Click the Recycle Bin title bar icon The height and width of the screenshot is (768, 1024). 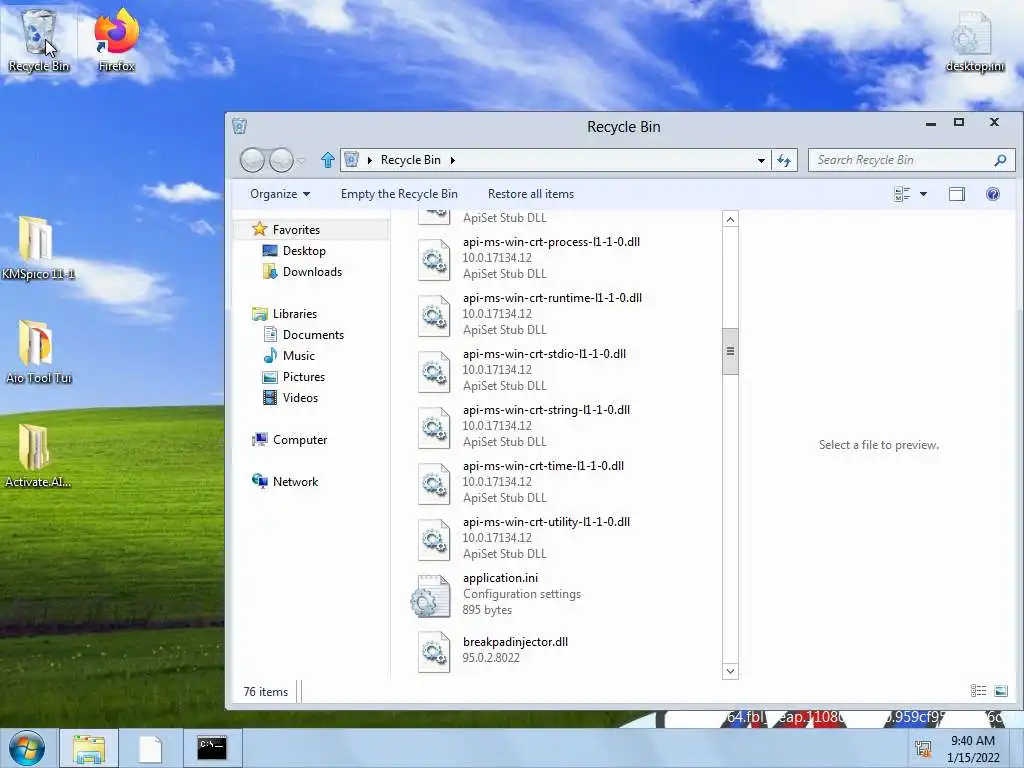click(240, 126)
